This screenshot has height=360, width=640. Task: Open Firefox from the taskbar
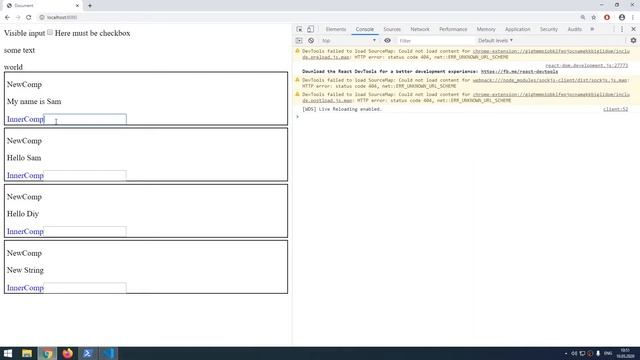click(67, 353)
